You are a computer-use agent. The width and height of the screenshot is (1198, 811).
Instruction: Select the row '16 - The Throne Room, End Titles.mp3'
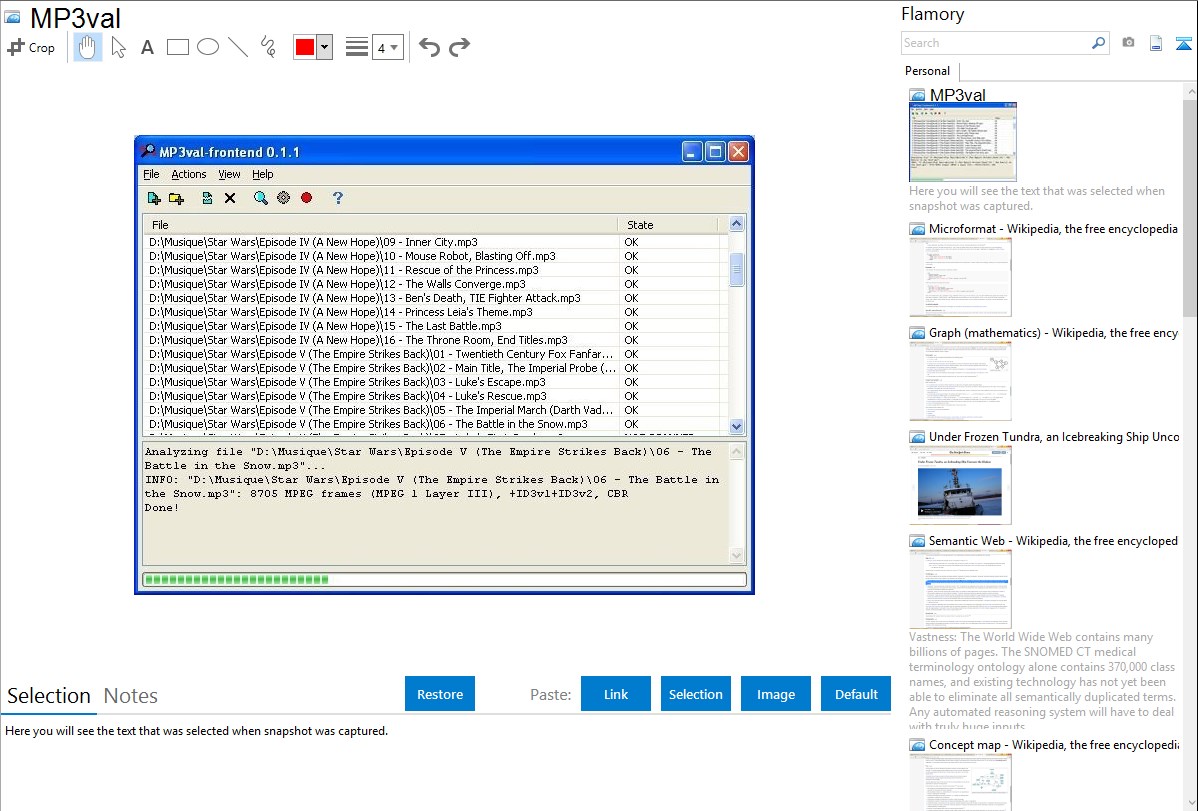pos(435,340)
